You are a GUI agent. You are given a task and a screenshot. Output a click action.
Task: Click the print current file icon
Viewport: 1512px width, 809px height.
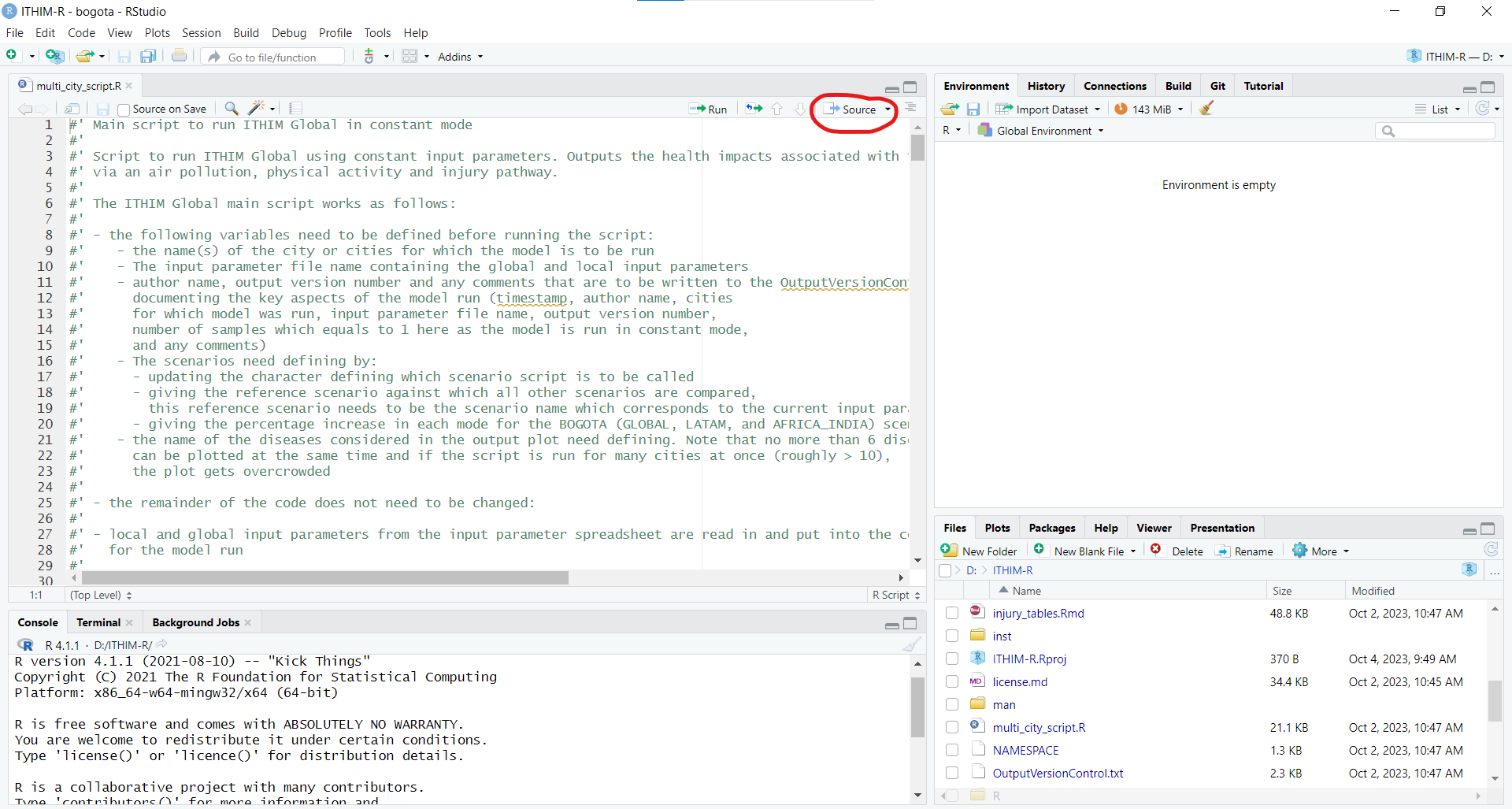pos(180,57)
